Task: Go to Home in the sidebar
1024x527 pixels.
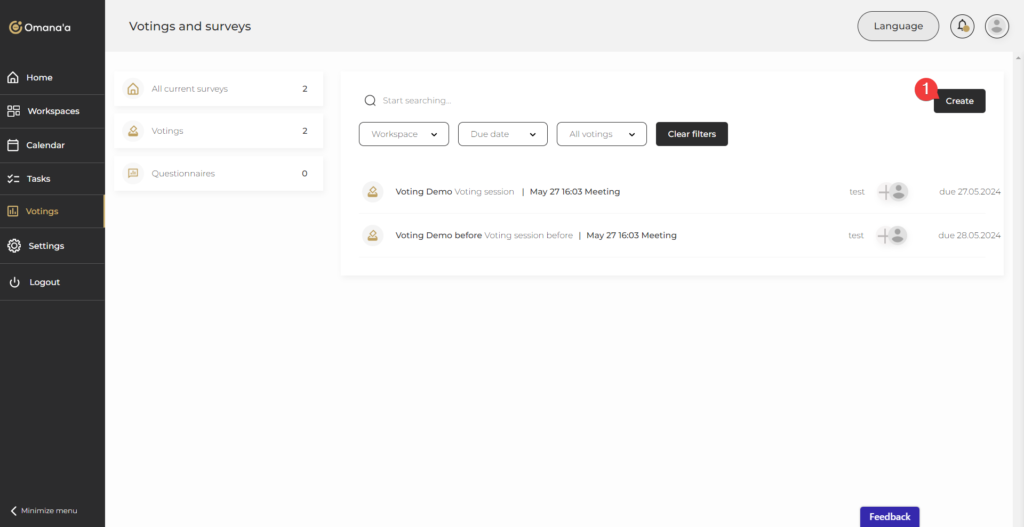Action: [40, 78]
